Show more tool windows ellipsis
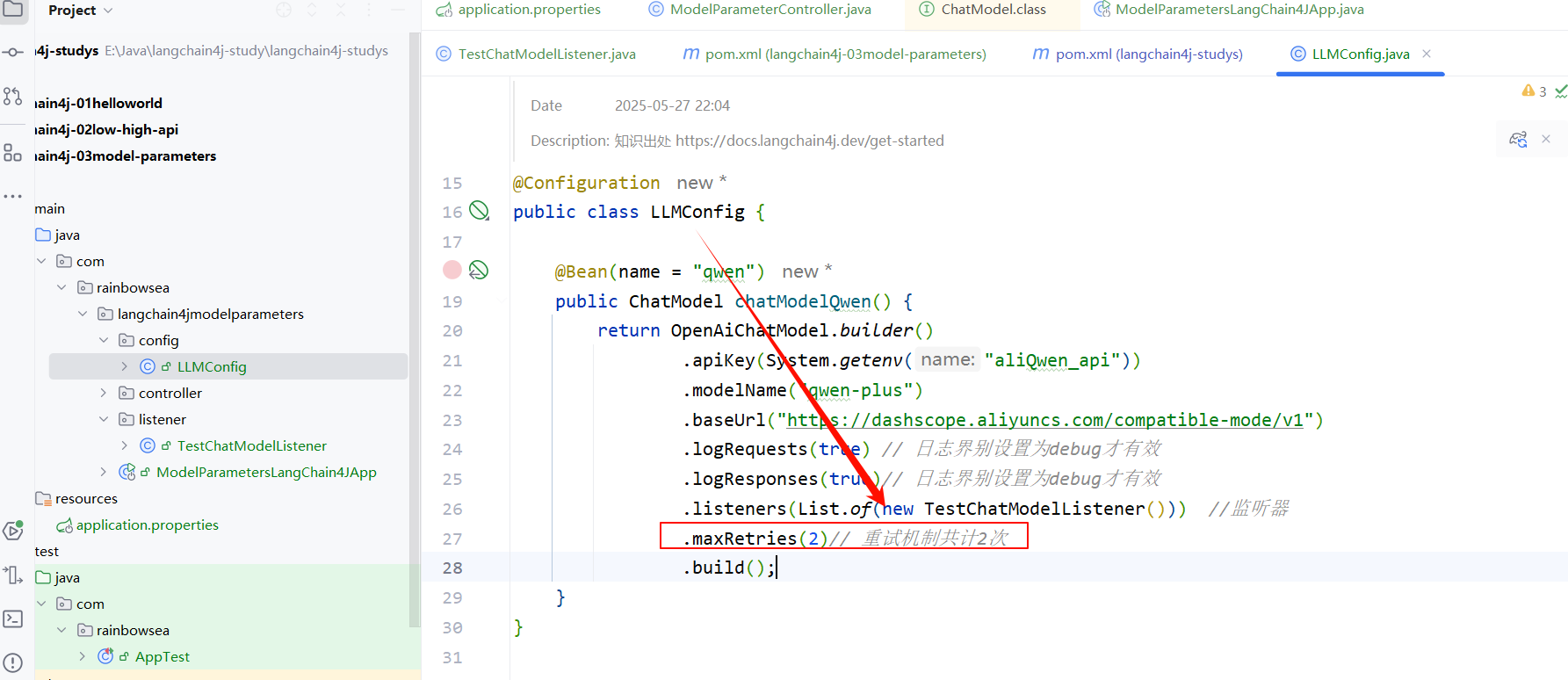 (x=12, y=196)
